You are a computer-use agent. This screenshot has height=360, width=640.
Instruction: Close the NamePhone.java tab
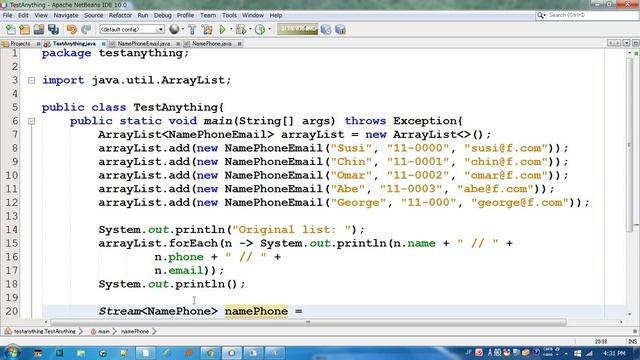pyautogui.click(x=240, y=44)
